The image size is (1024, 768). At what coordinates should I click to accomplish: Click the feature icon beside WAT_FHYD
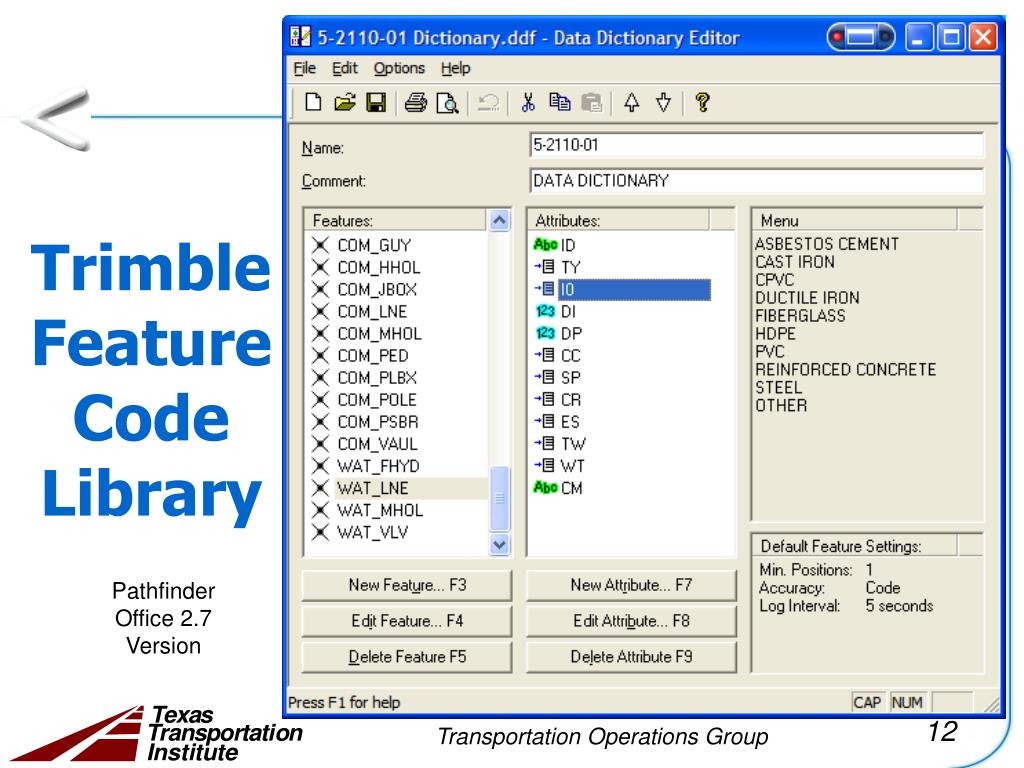(x=320, y=466)
